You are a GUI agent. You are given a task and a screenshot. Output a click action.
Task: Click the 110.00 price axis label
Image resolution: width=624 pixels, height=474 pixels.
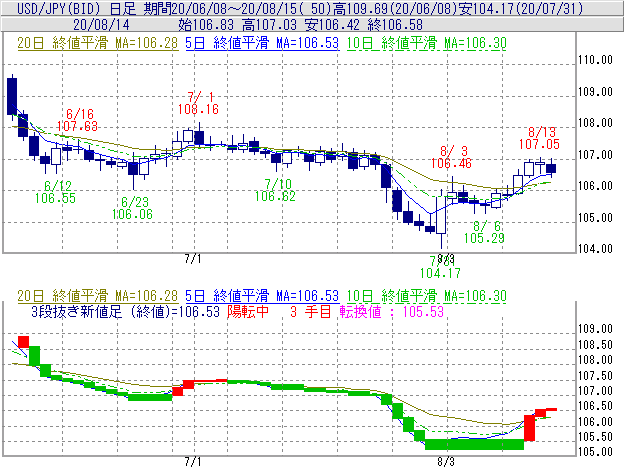pos(595,60)
